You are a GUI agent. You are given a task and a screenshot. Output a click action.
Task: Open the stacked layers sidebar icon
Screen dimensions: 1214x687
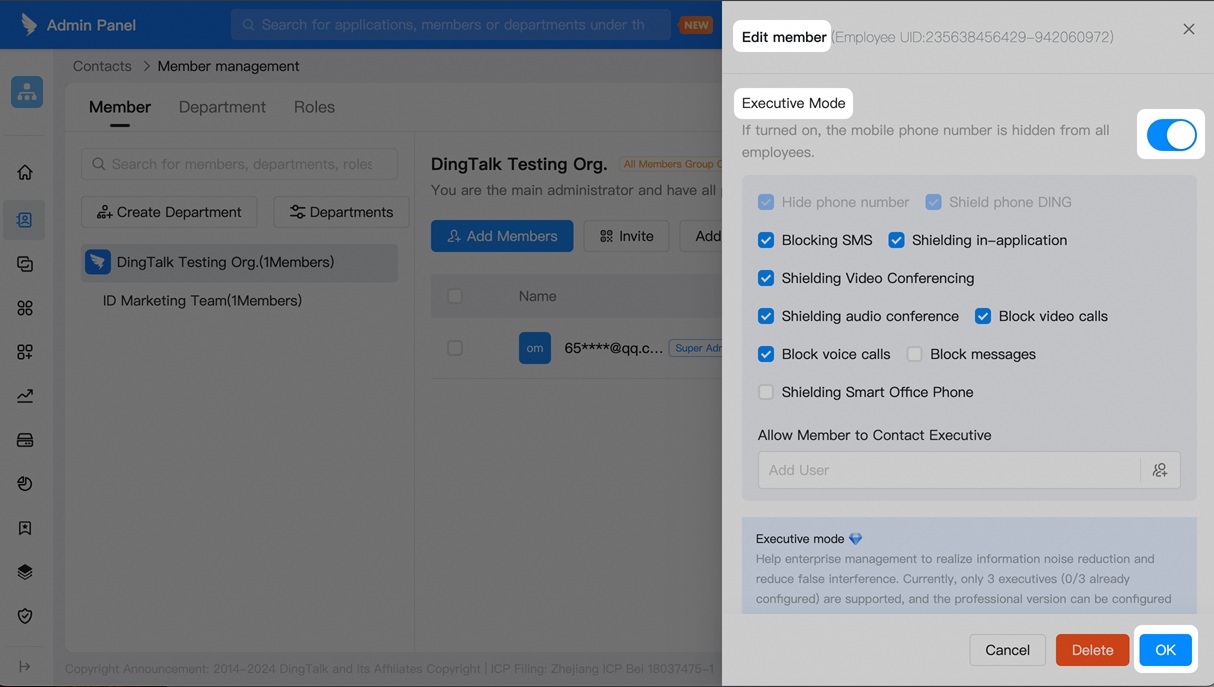point(25,572)
